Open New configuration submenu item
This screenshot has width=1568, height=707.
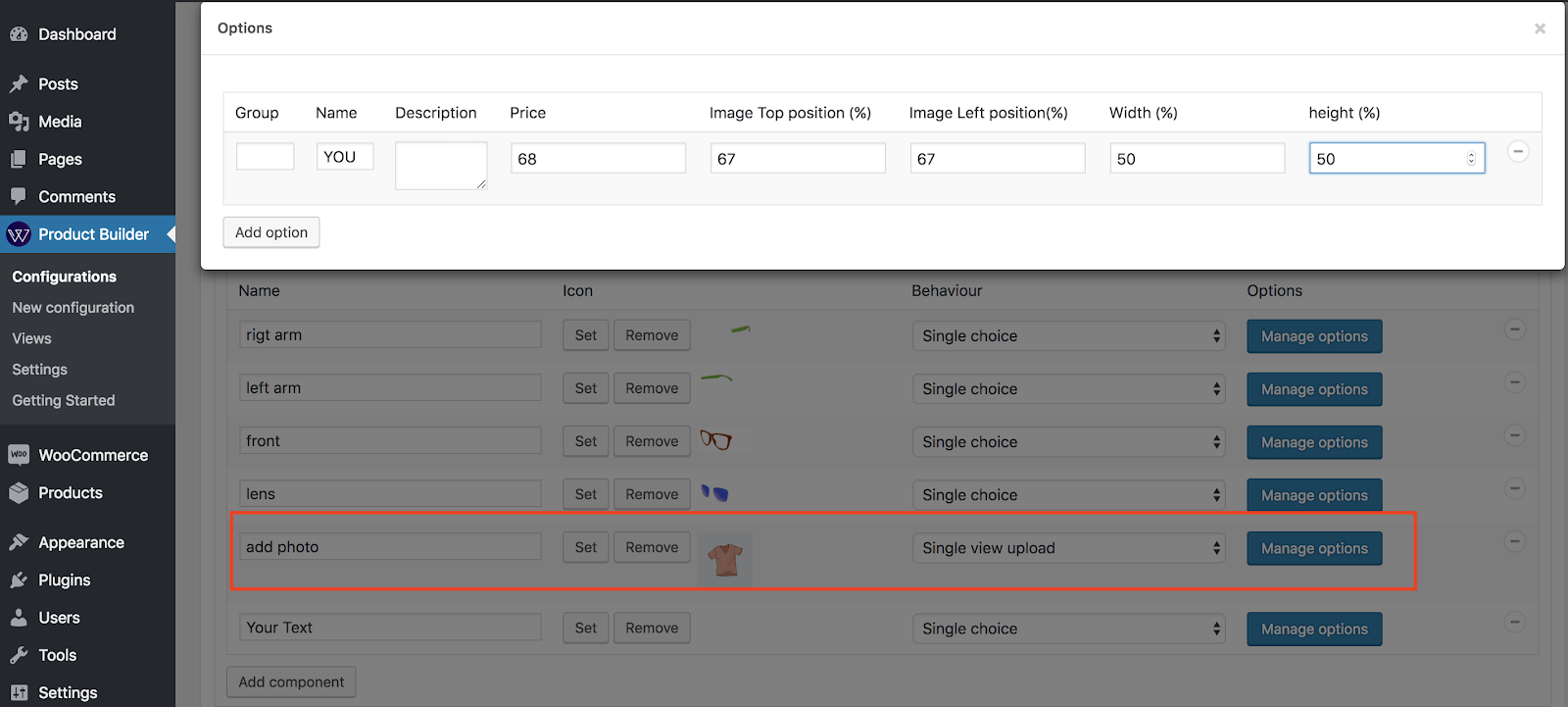[x=73, y=308]
